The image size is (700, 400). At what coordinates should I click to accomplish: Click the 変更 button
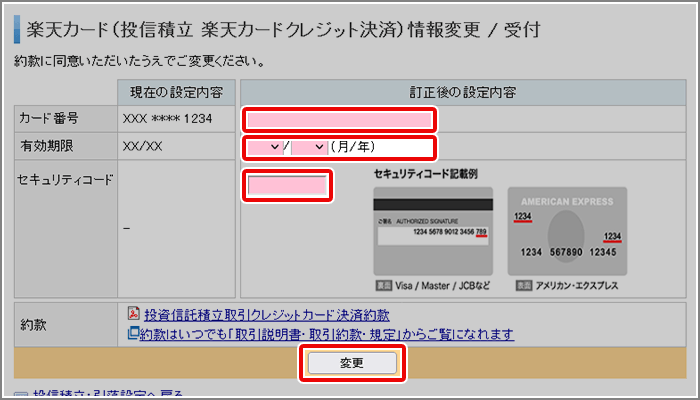[352, 363]
